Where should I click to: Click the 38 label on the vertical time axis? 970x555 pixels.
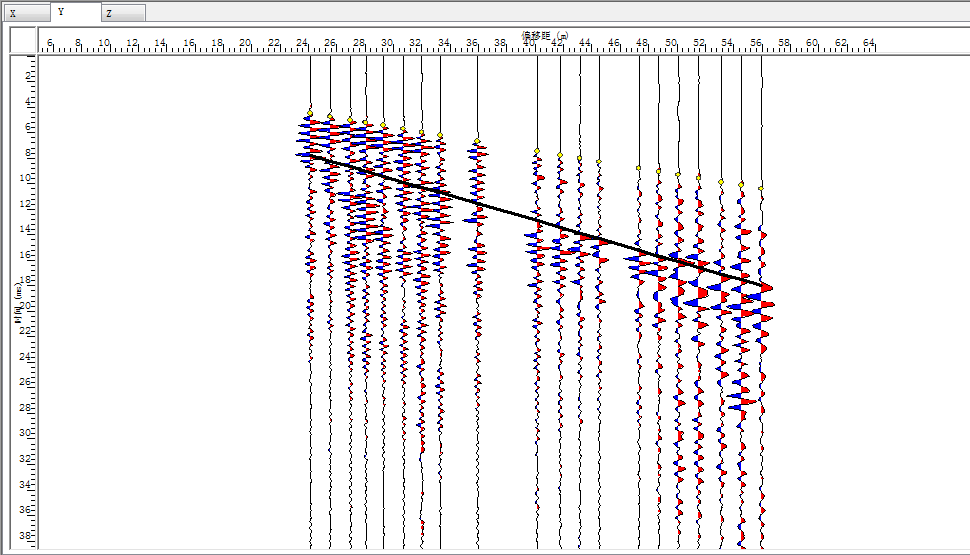[x=29, y=536]
